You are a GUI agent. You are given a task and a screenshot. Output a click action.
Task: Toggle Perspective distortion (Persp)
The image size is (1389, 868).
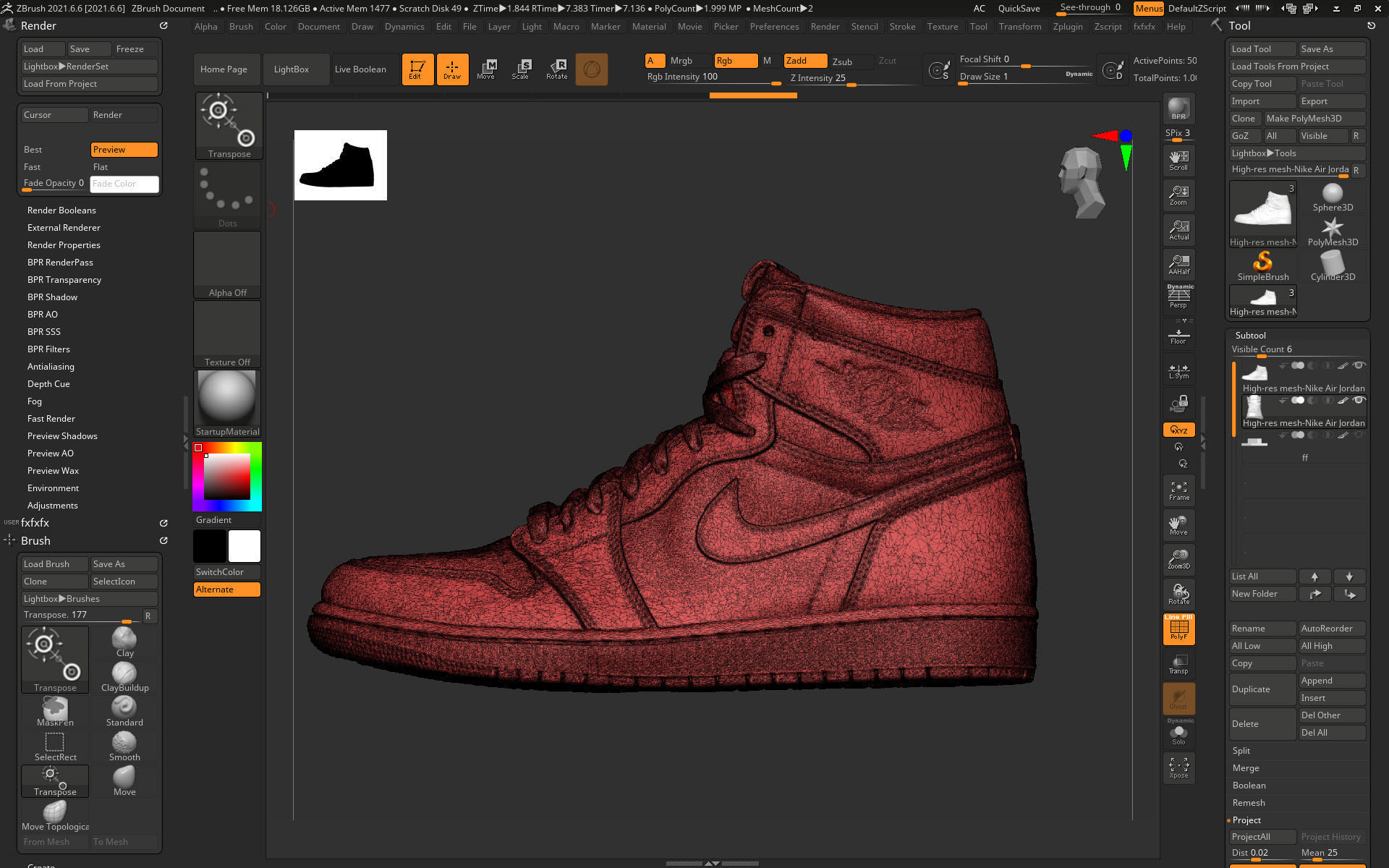(1178, 297)
